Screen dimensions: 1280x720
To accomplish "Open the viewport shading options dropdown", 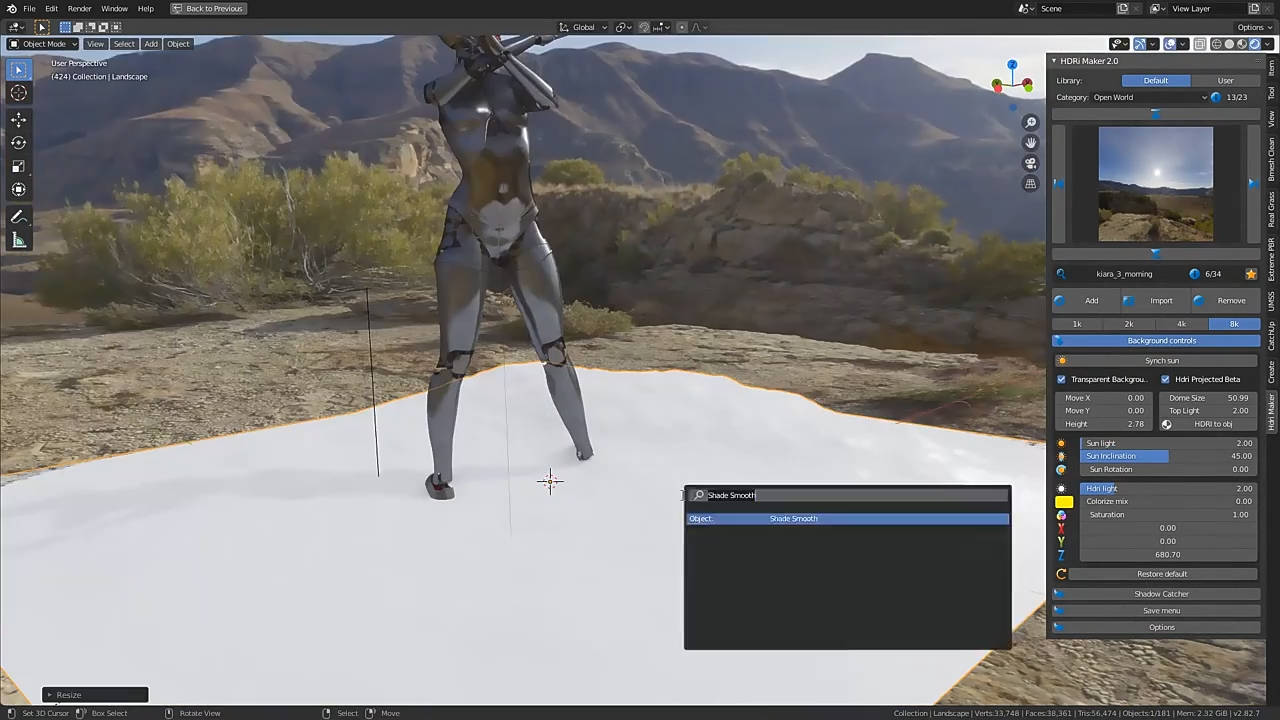I will 1267,44.
